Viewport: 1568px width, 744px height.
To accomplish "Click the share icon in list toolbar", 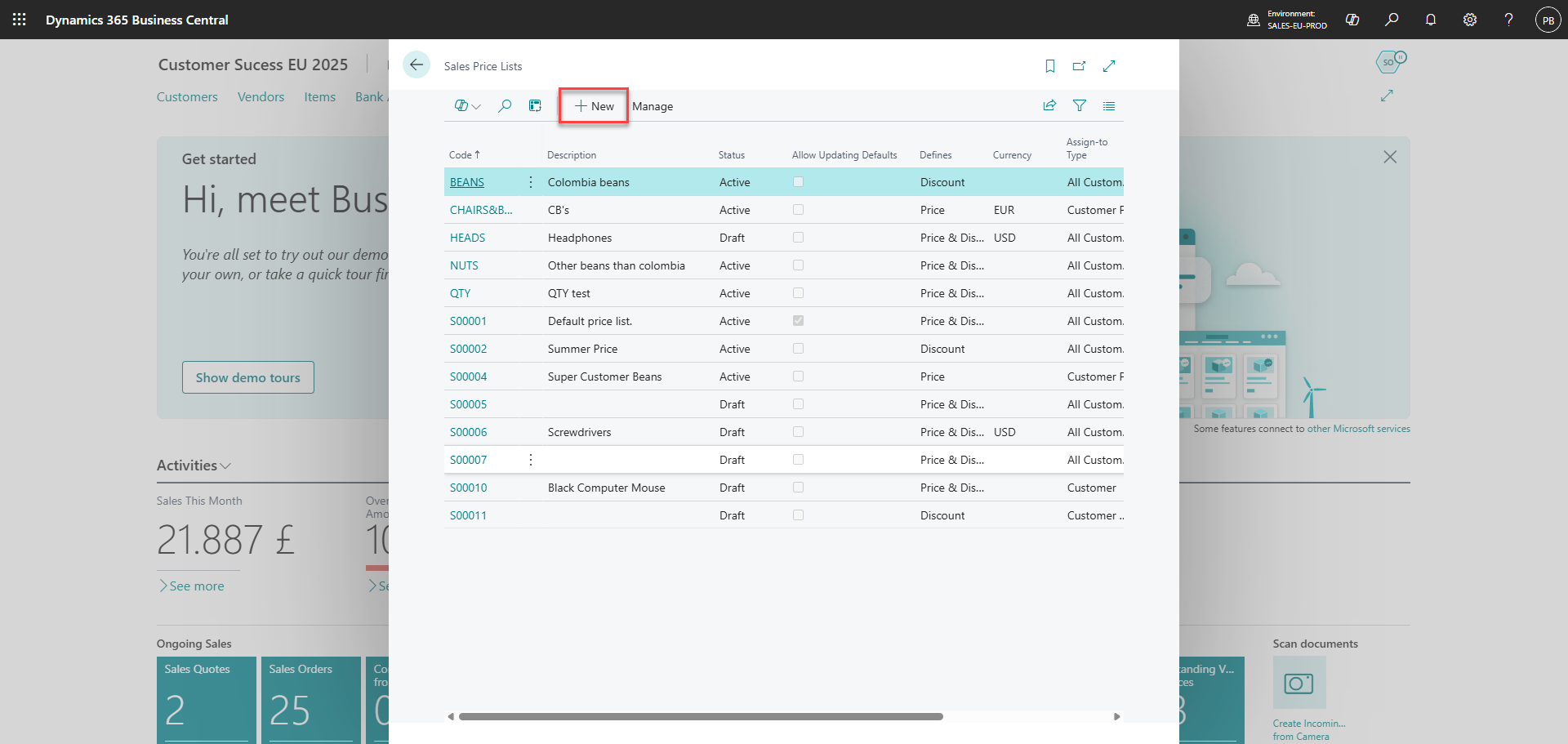I will (x=1049, y=105).
